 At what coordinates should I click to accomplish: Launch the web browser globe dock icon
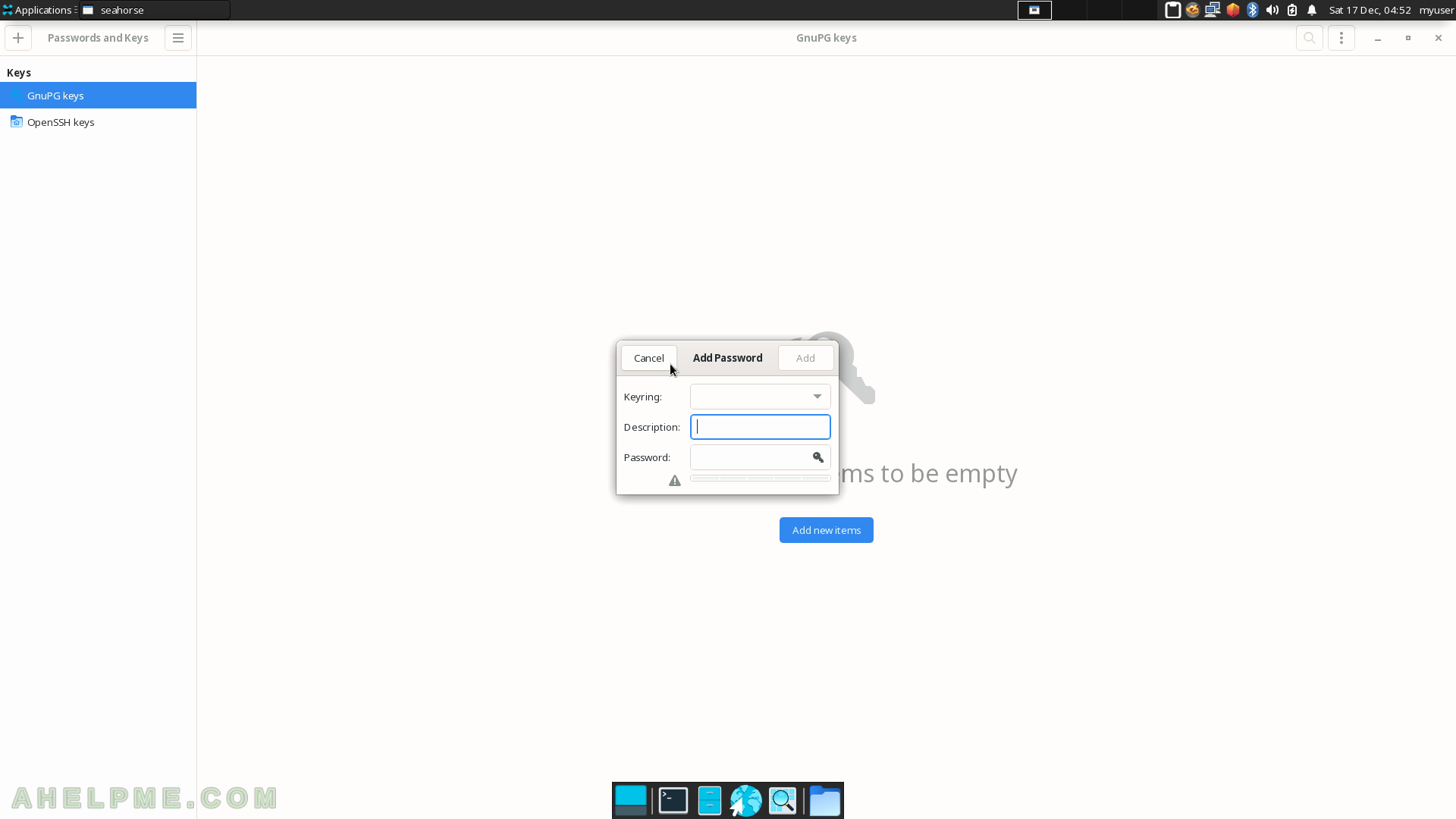pyautogui.click(x=746, y=801)
